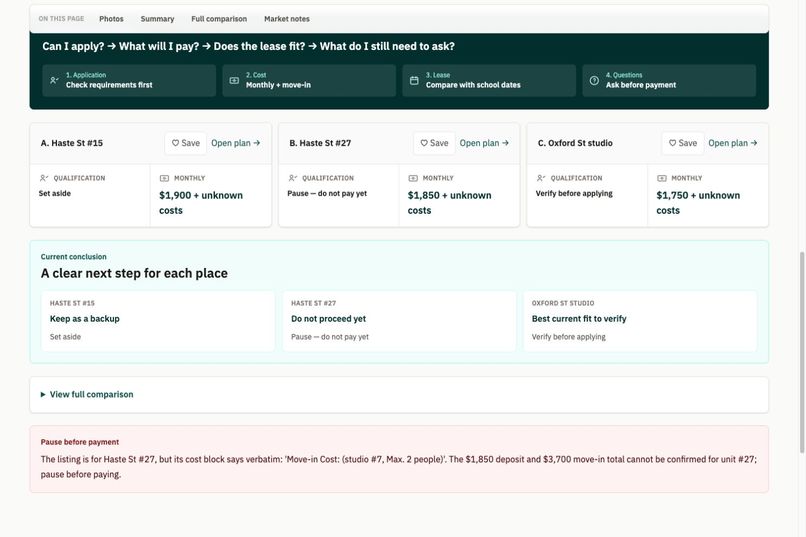Screen dimensions: 806x537
Task: Click the Questions step help icon
Action: pyautogui.click(x=594, y=80)
